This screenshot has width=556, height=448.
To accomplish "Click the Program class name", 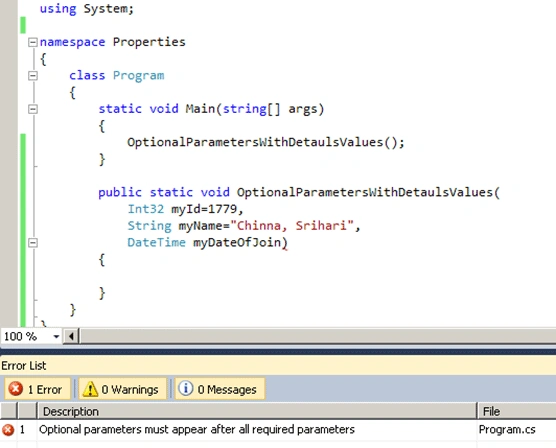I will point(139,76).
